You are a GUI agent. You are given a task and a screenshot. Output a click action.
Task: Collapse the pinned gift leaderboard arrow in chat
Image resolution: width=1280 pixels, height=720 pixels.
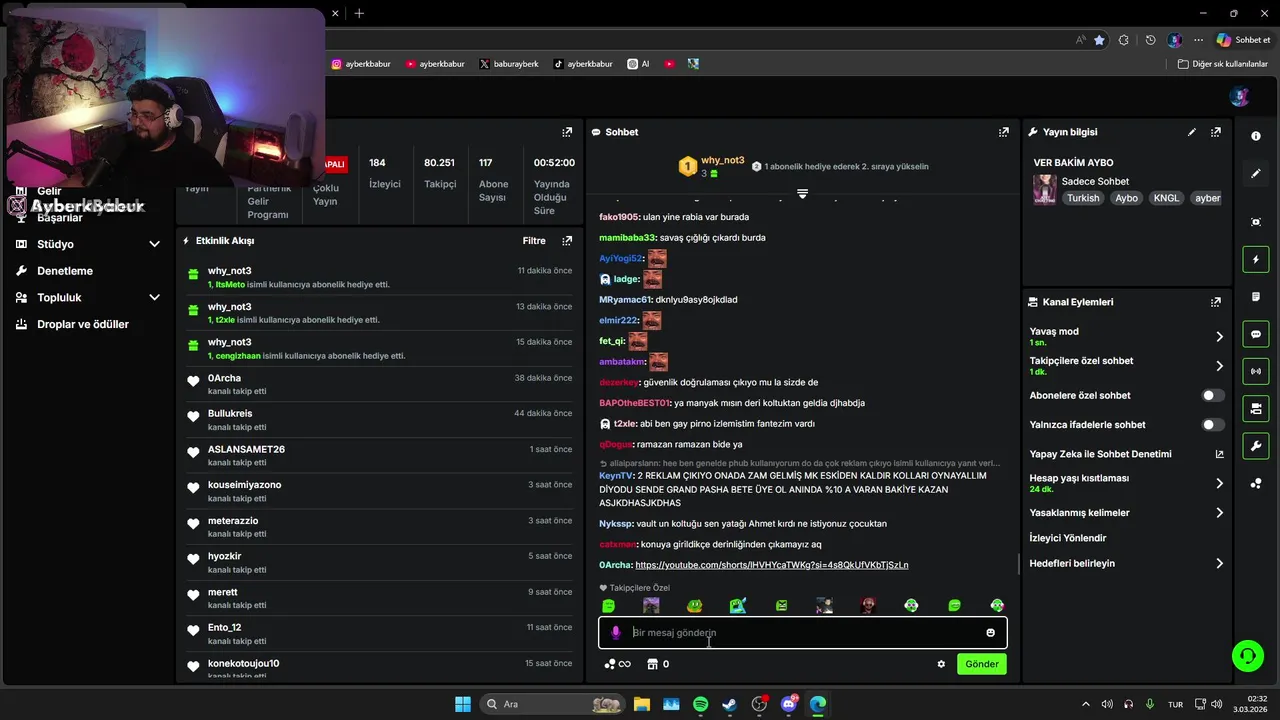tap(802, 193)
